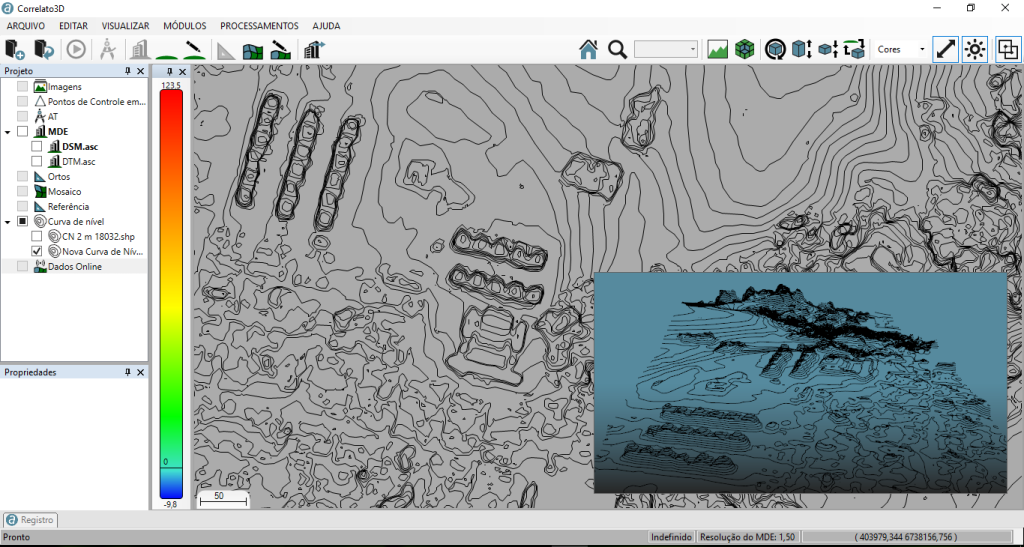
Task: Enable the DSM.asc layer checkbox
Action: (x=37, y=147)
